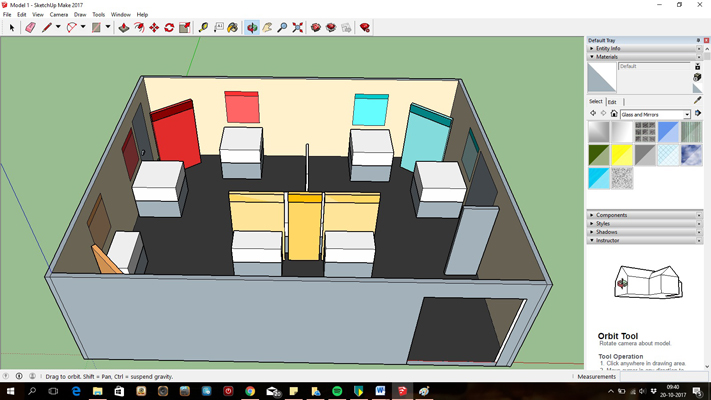Select the Pan hand tool

[x=267, y=28]
